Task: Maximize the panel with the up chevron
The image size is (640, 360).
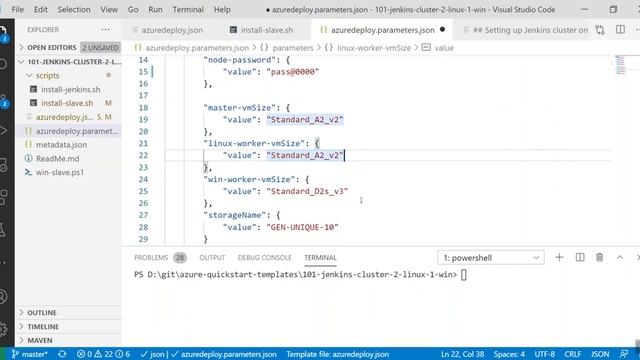Action: (620, 258)
